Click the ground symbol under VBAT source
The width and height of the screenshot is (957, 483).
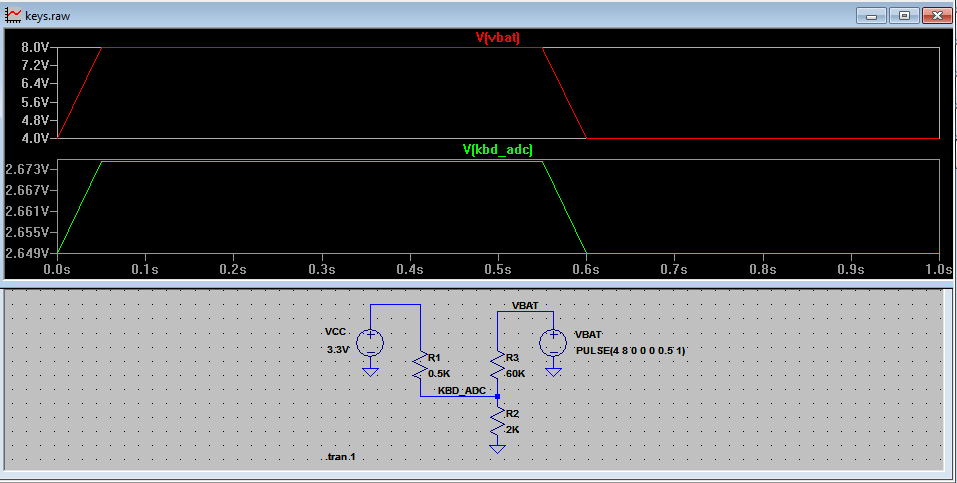(552, 371)
